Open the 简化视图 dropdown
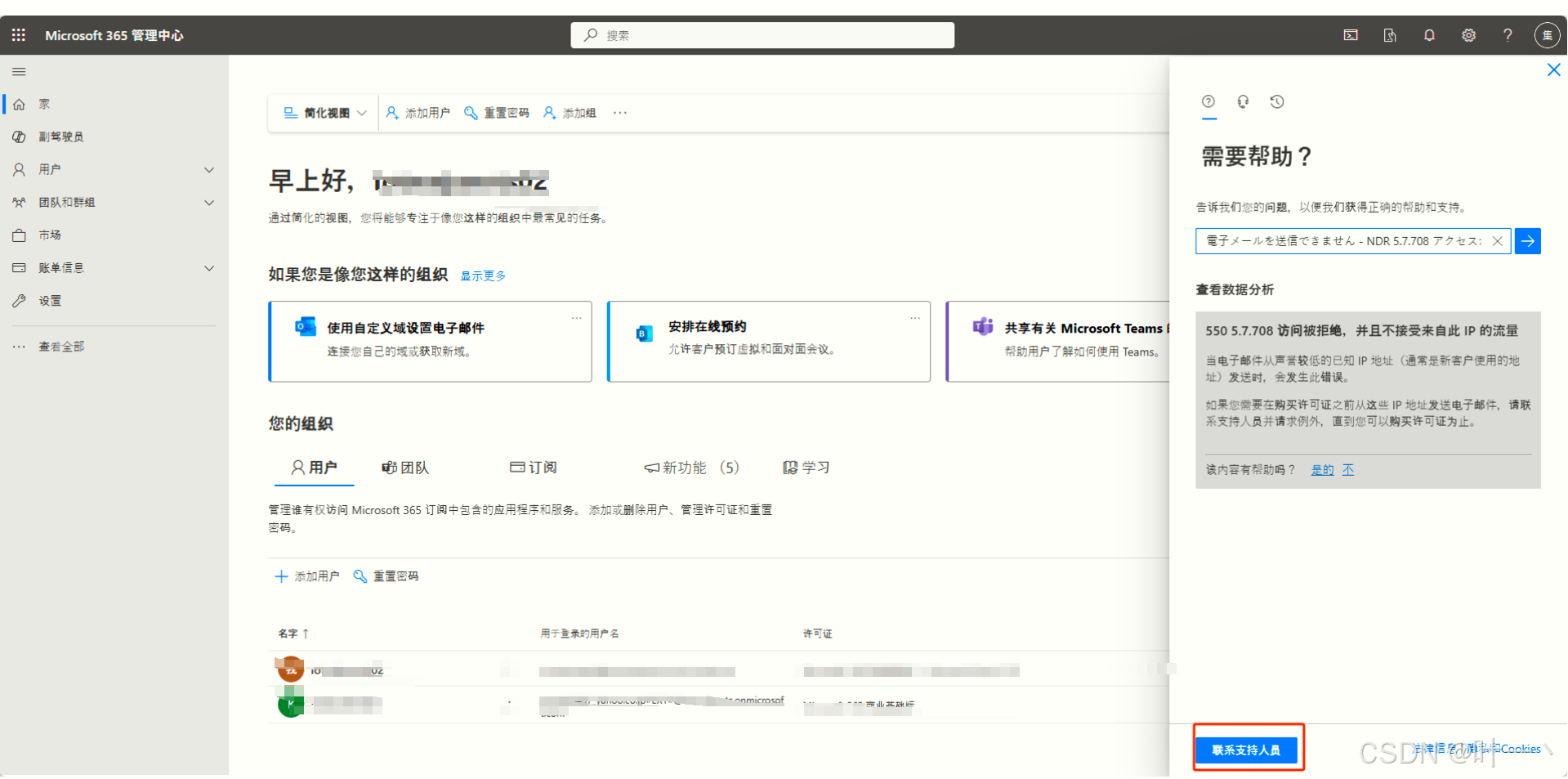Image resolution: width=1568 pixels, height=779 pixels. pos(324,113)
